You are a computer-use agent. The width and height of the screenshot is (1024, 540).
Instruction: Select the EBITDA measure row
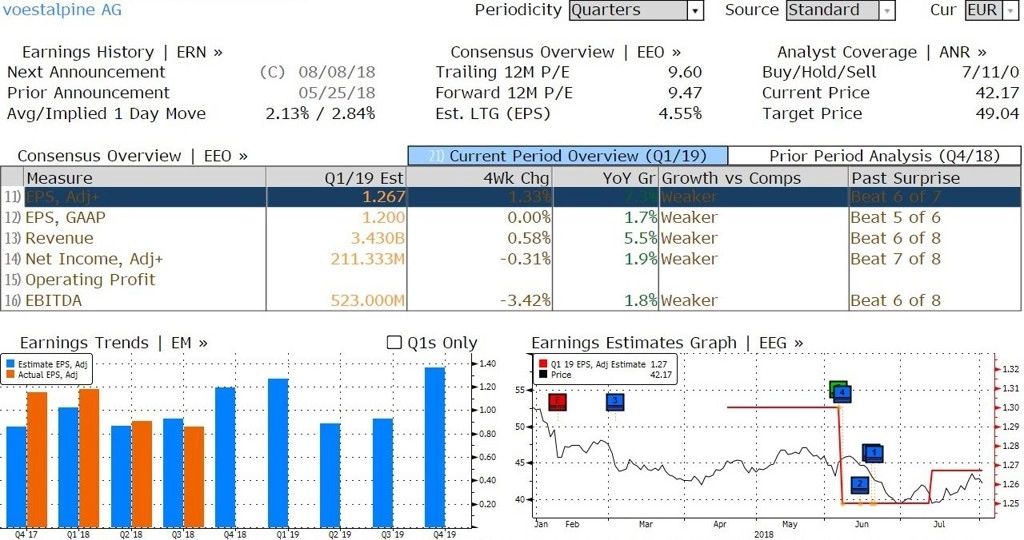(511, 300)
